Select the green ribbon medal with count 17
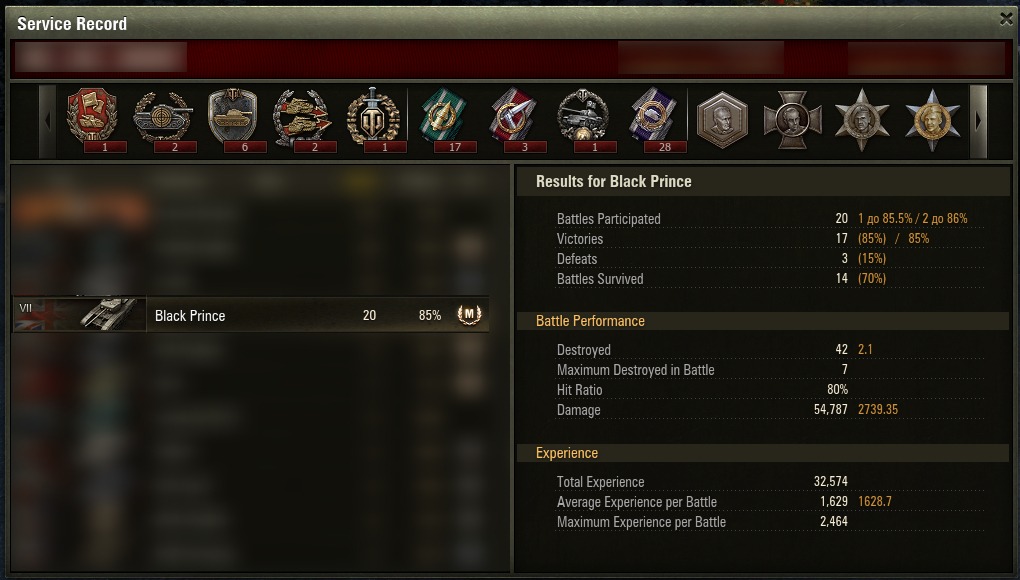Viewport: 1020px width, 580px height. click(x=444, y=119)
